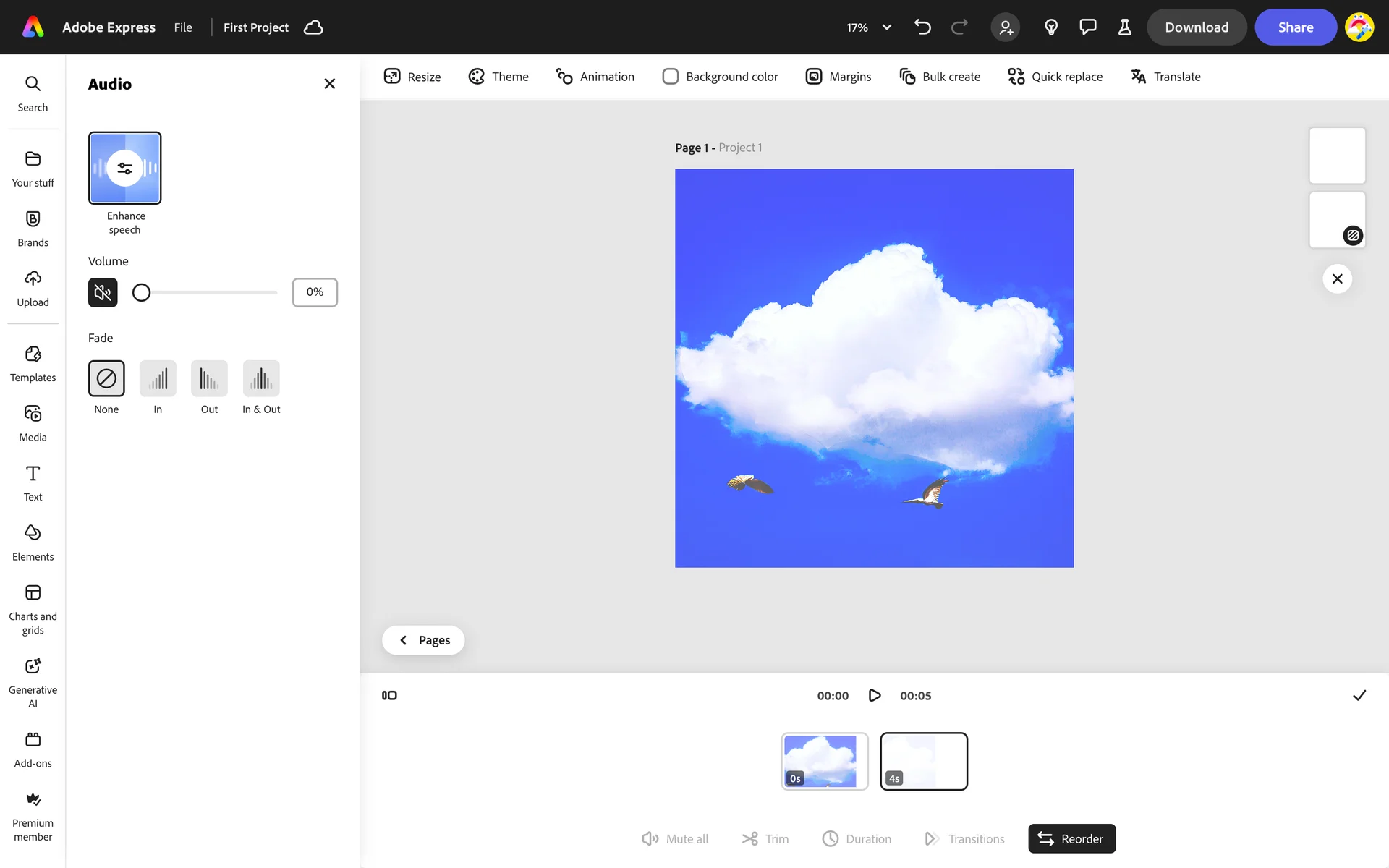Image resolution: width=1389 pixels, height=868 pixels.
Task: Open the Animation tool
Action: tap(595, 77)
